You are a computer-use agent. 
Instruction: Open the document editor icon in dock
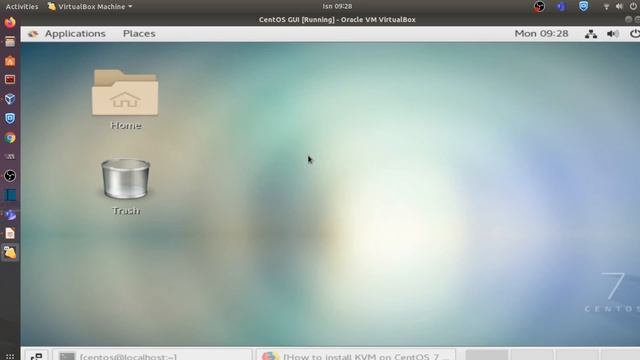pyautogui.click(x=10, y=233)
